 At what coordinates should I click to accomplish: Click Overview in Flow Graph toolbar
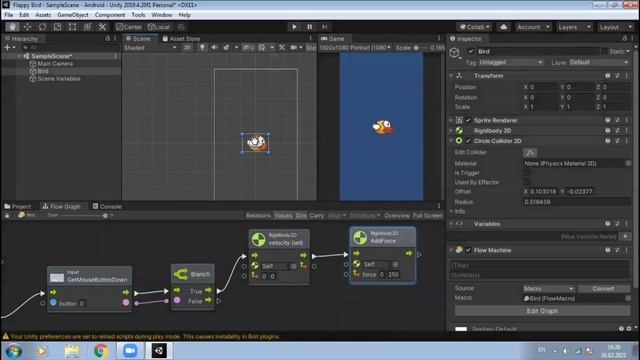(397, 216)
